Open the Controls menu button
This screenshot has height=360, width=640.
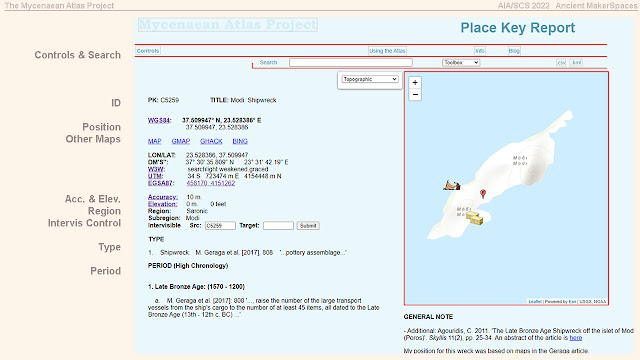point(148,51)
